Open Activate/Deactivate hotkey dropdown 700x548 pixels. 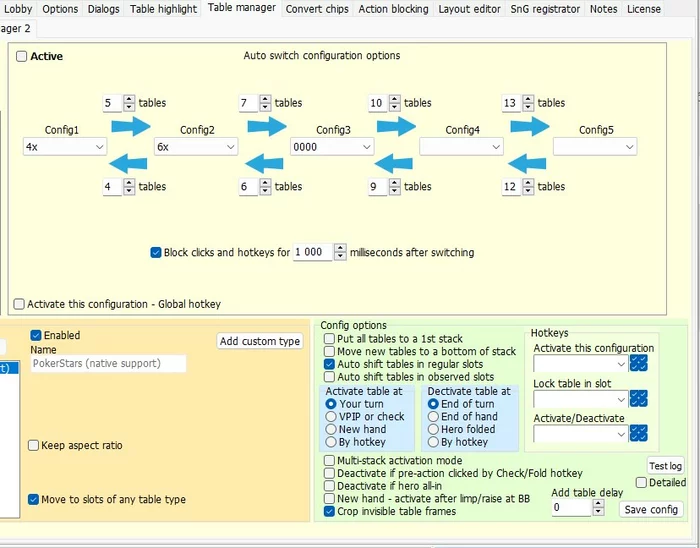(x=580, y=434)
